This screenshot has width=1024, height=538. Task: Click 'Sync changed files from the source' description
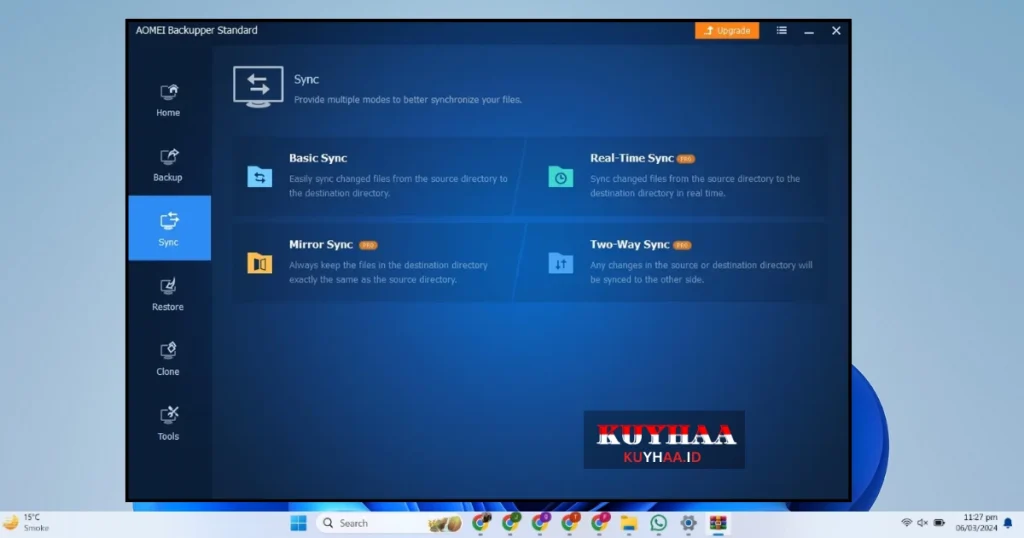point(695,185)
